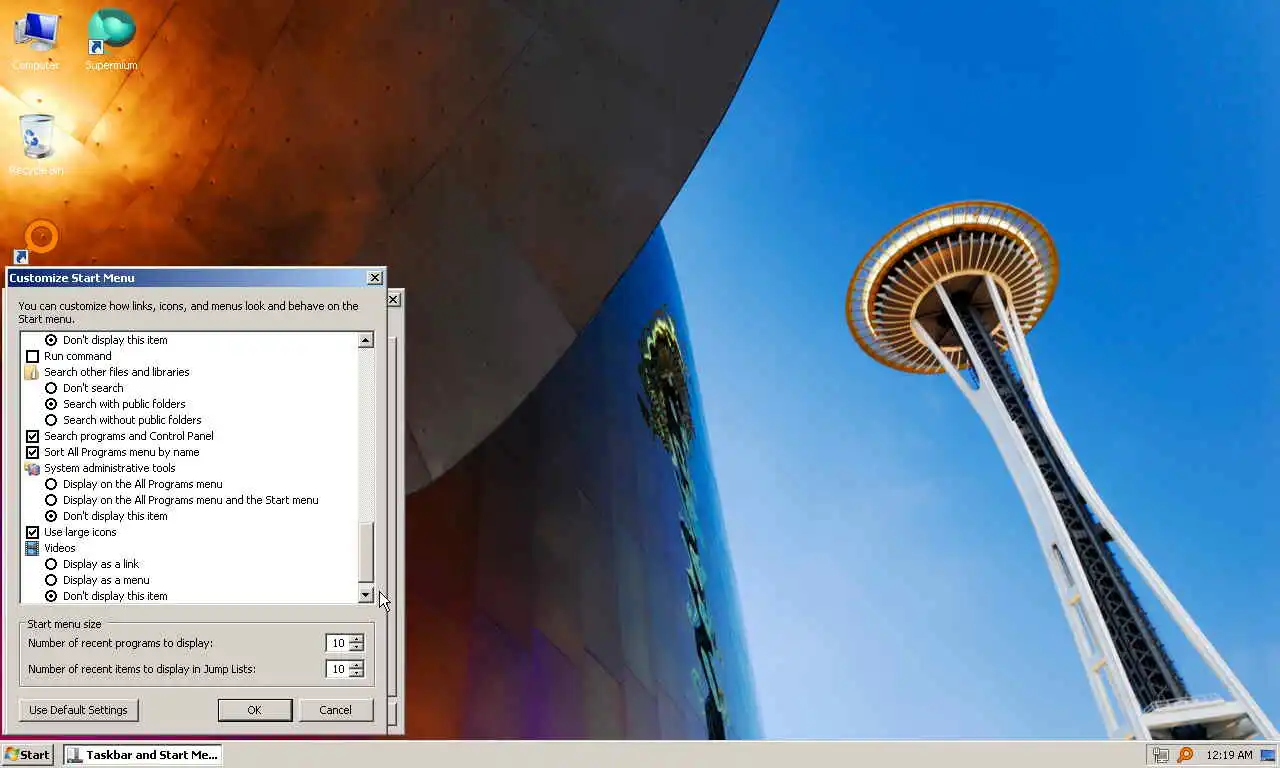Click Taskbar and Start Menu taskbar button
Image resolution: width=1280 pixels, height=768 pixels.
pos(143,755)
